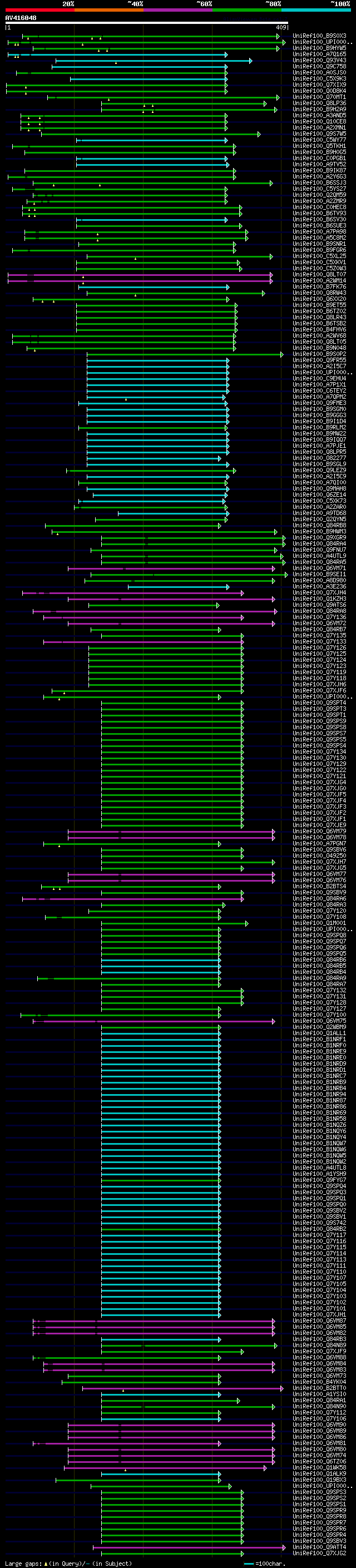
Task: Click label UniRef100_O49250
Action: coord(319,856)
